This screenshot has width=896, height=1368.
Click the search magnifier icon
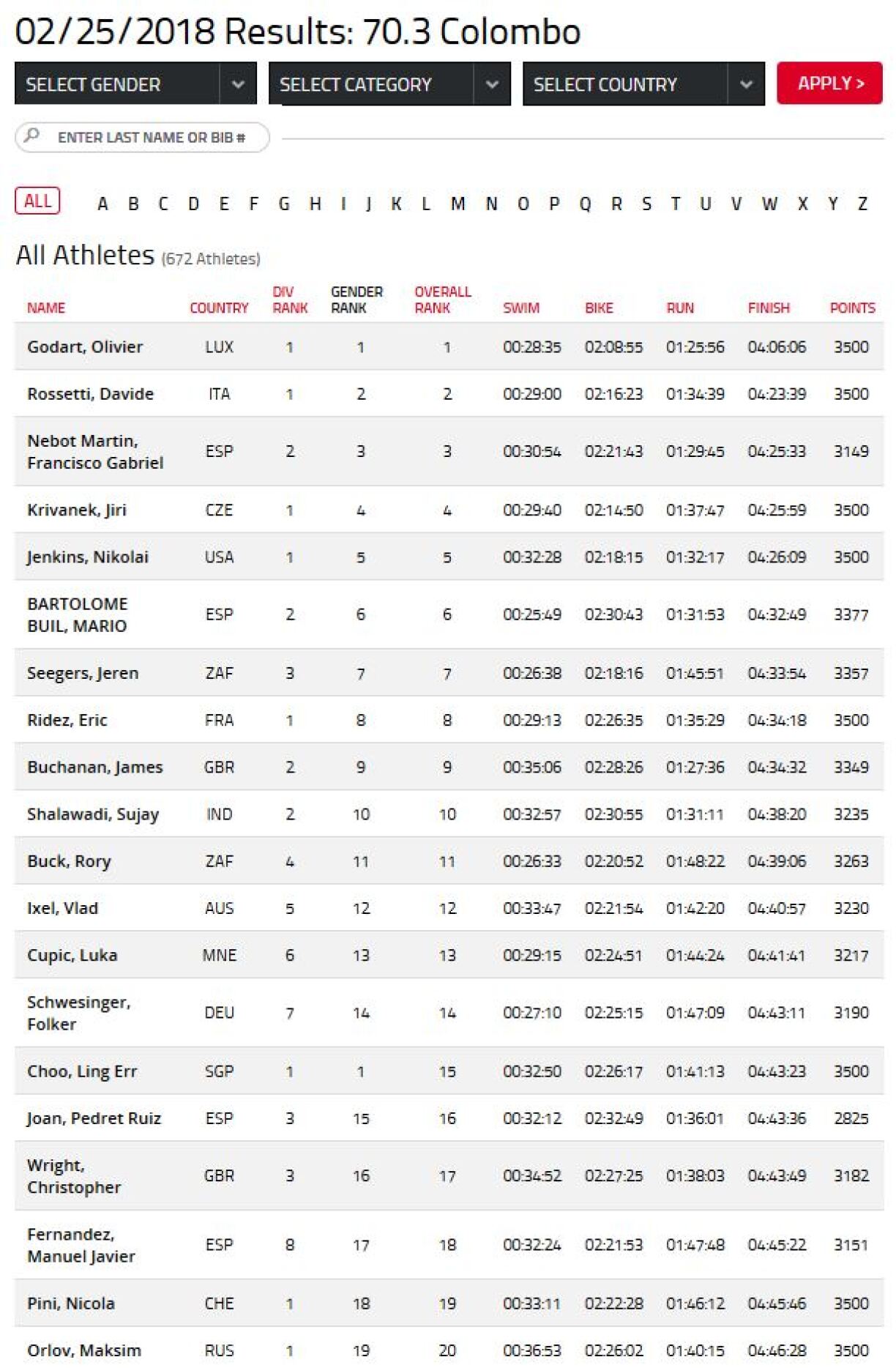(31, 136)
